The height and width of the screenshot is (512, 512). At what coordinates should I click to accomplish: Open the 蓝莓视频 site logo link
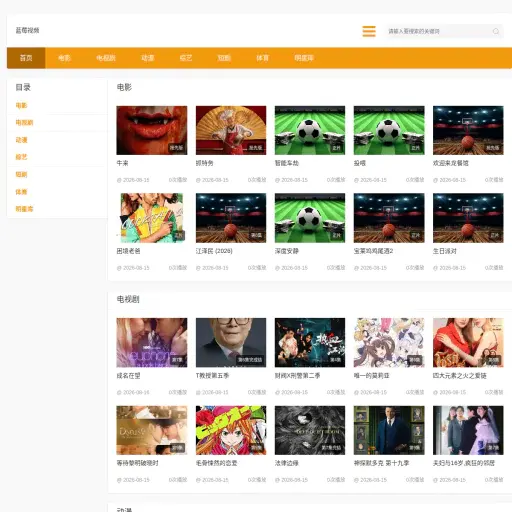click(27, 30)
